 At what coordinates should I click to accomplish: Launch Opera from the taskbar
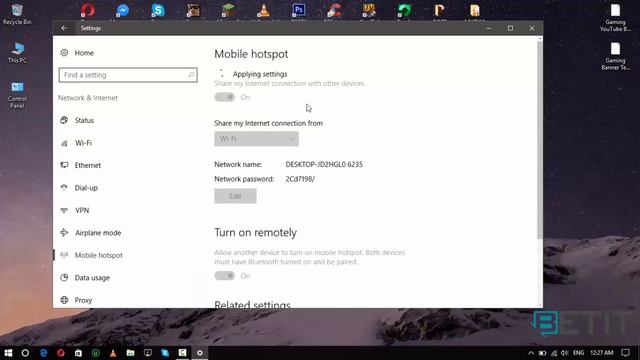[x=61, y=353]
